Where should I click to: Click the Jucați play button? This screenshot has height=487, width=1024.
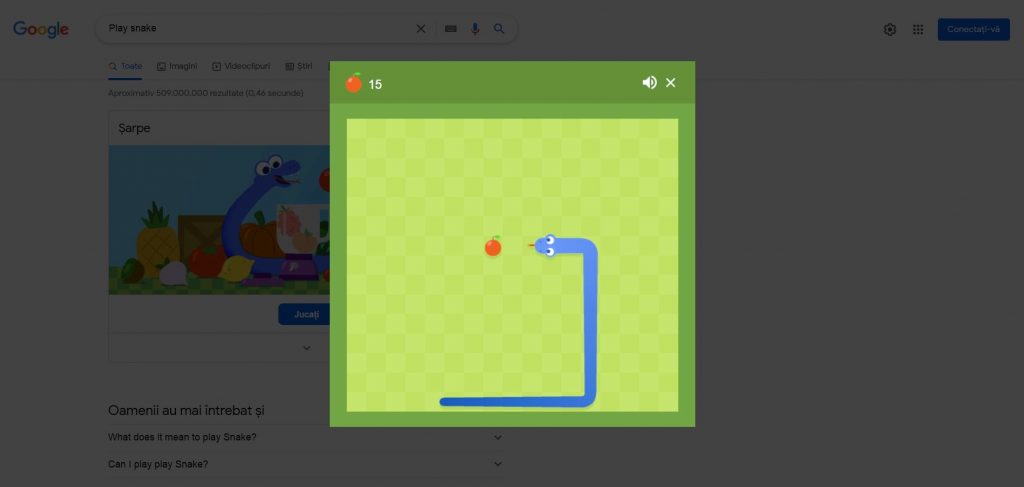click(x=304, y=314)
